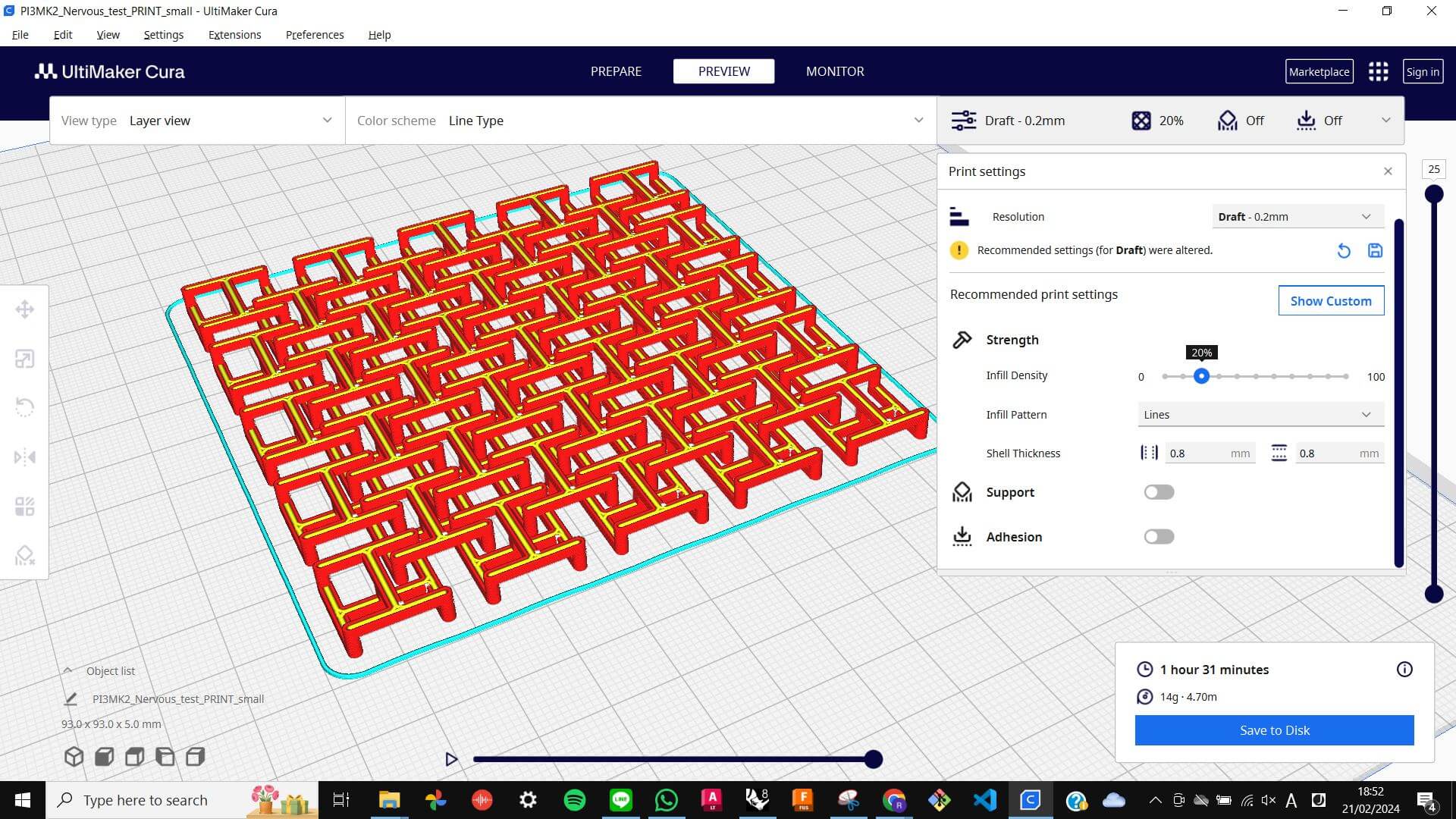The height and width of the screenshot is (819, 1456).
Task: Switch to top view camera icon
Action: pyautogui.click(x=134, y=757)
